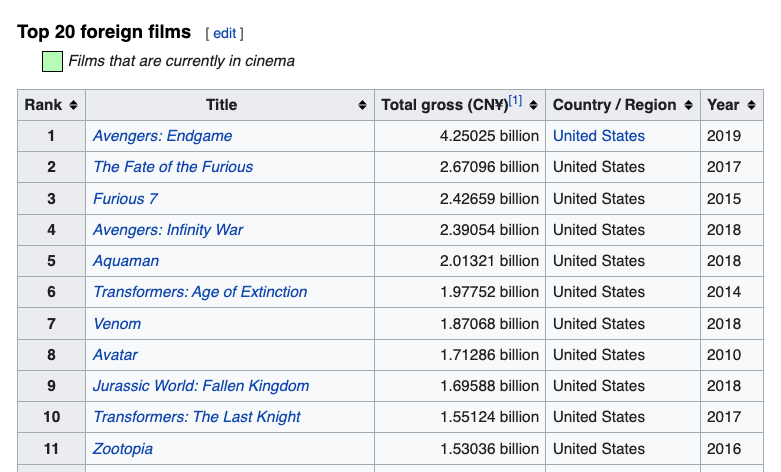Click the 'Total gross (CN¥)' header text
The height and width of the screenshot is (472, 781).
pos(444,105)
